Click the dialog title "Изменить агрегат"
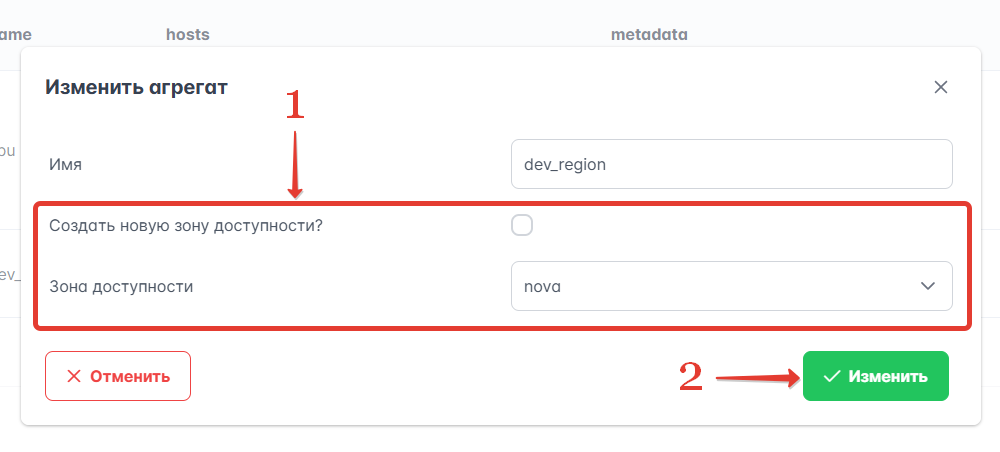The height and width of the screenshot is (452, 1000). 136,88
